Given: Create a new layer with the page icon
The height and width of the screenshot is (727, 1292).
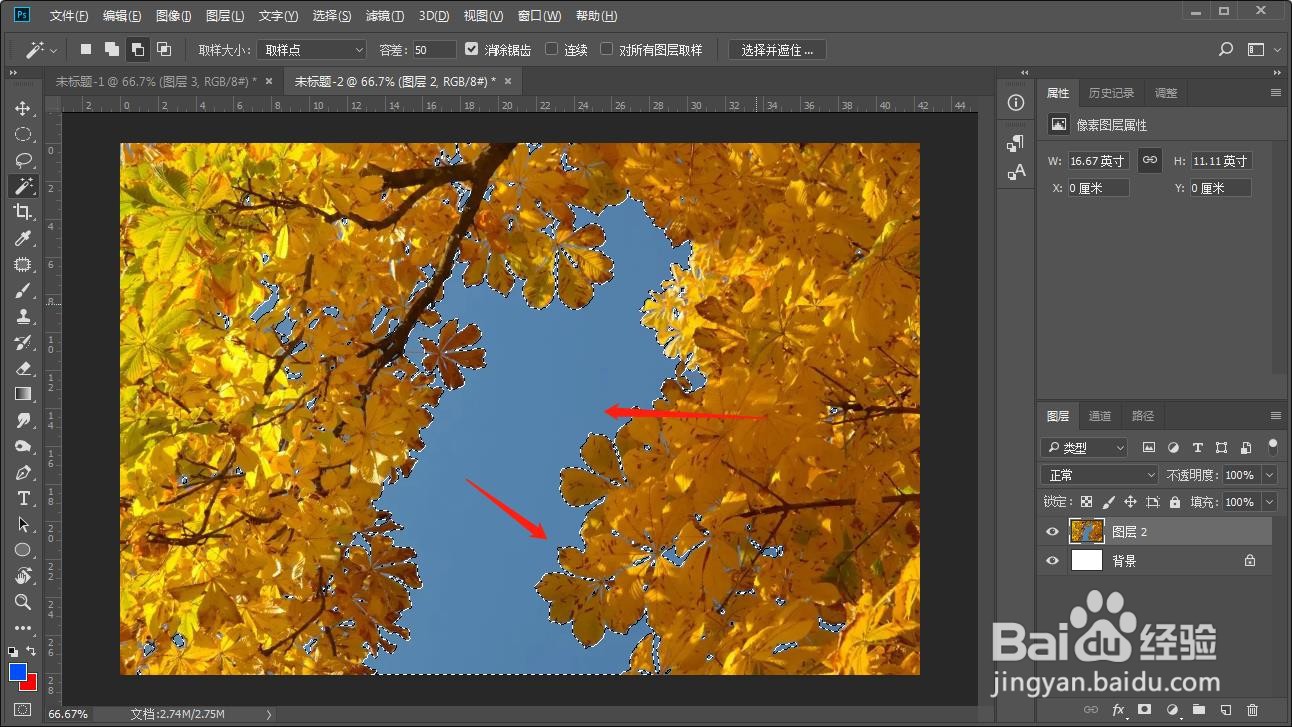Looking at the screenshot, I should click(1226, 710).
